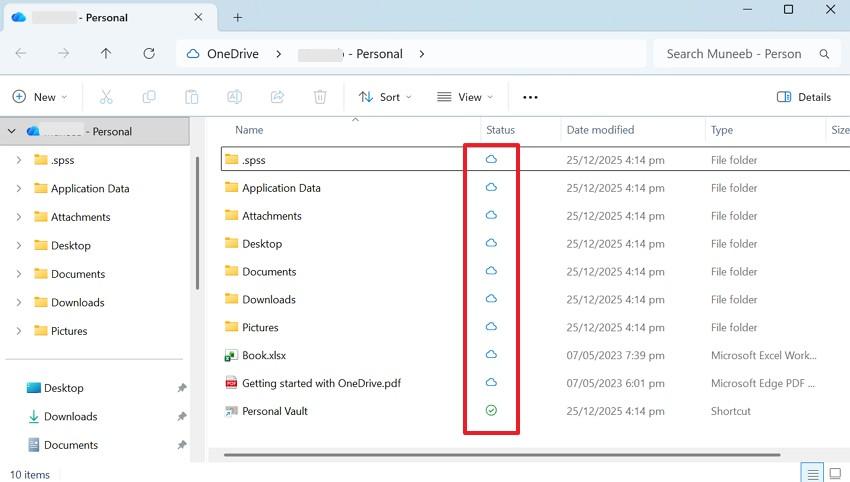850x482 pixels.
Task: Click cloud status icon for Documents row
Action: pos(491,271)
